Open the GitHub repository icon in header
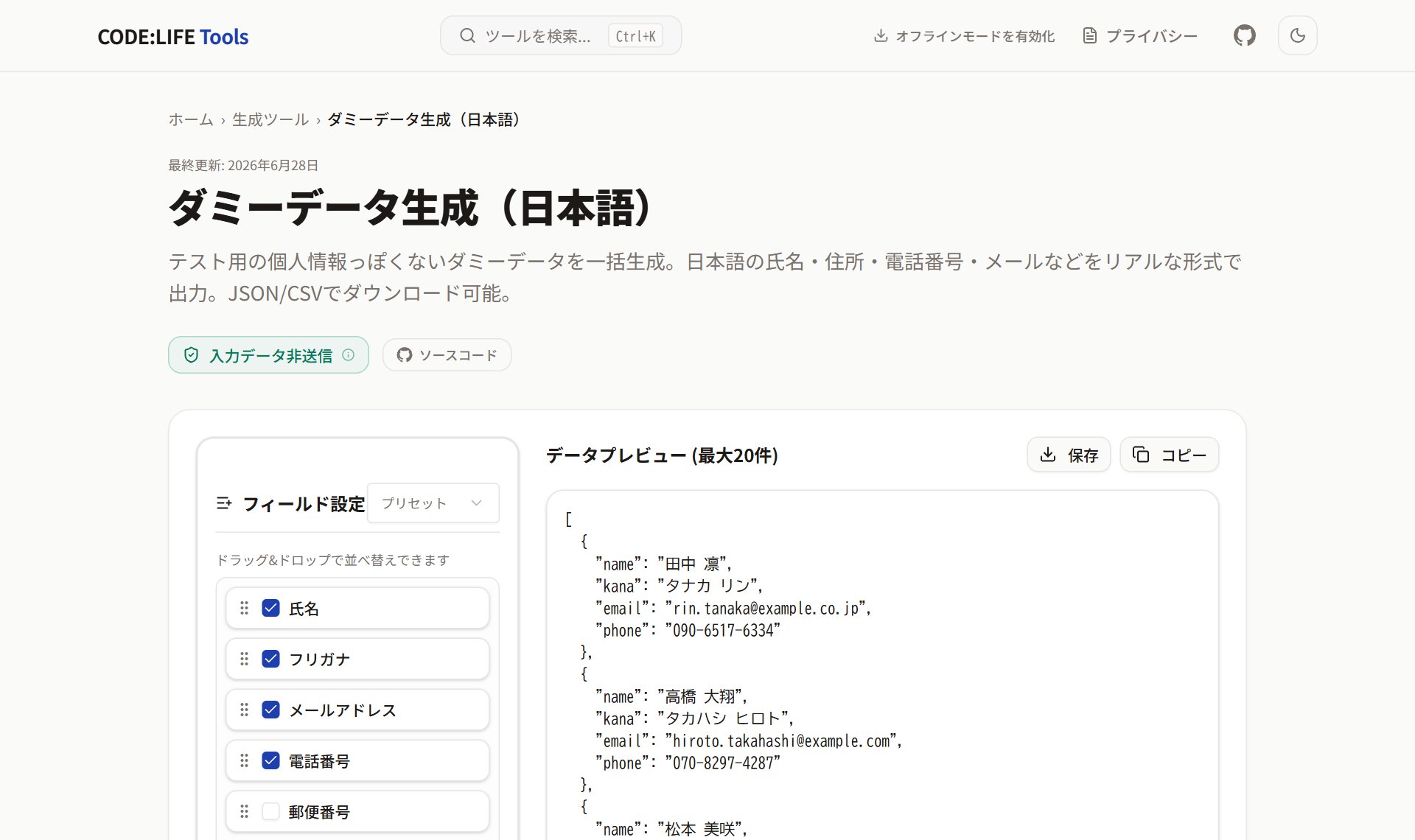This screenshot has width=1415, height=840. click(1244, 35)
